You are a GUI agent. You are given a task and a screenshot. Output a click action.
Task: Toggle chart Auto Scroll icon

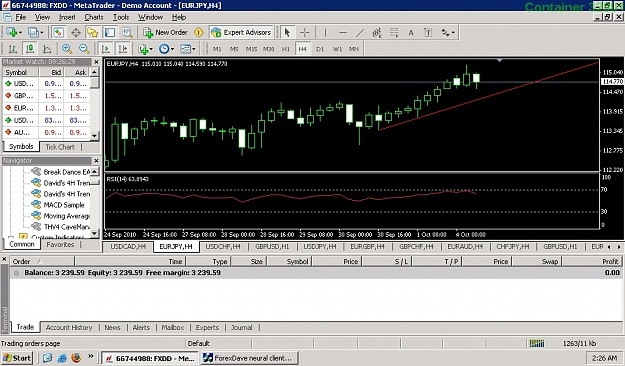pos(105,49)
